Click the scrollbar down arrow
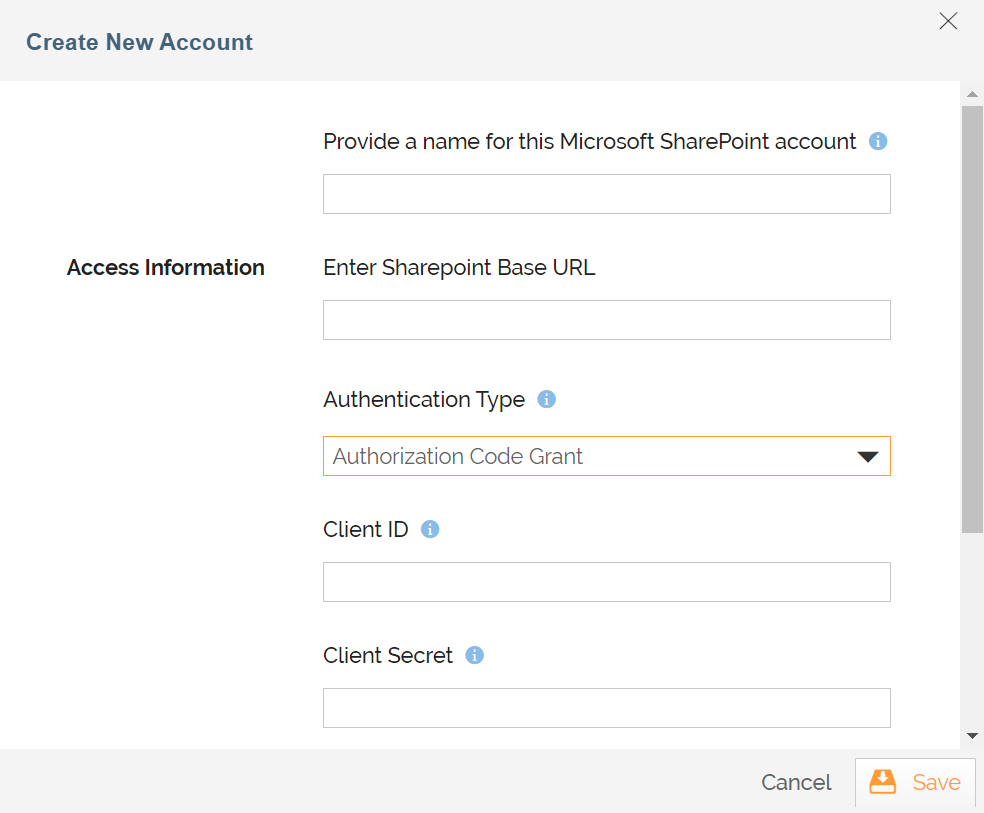The image size is (984, 813). tap(972, 736)
